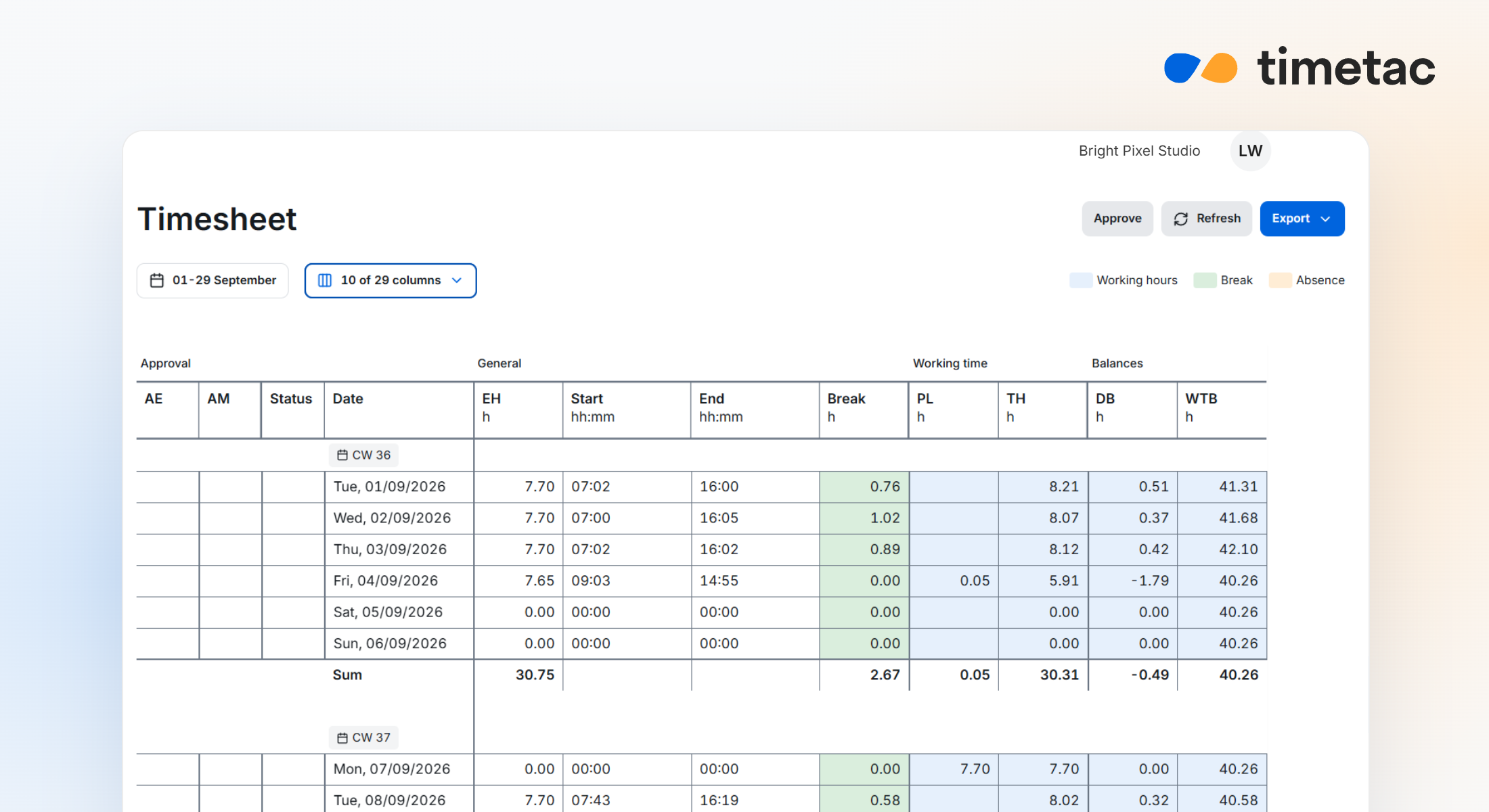Viewport: 1489px width, 812px height.
Task: Click the CW 36 week label
Action: [363, 455]
